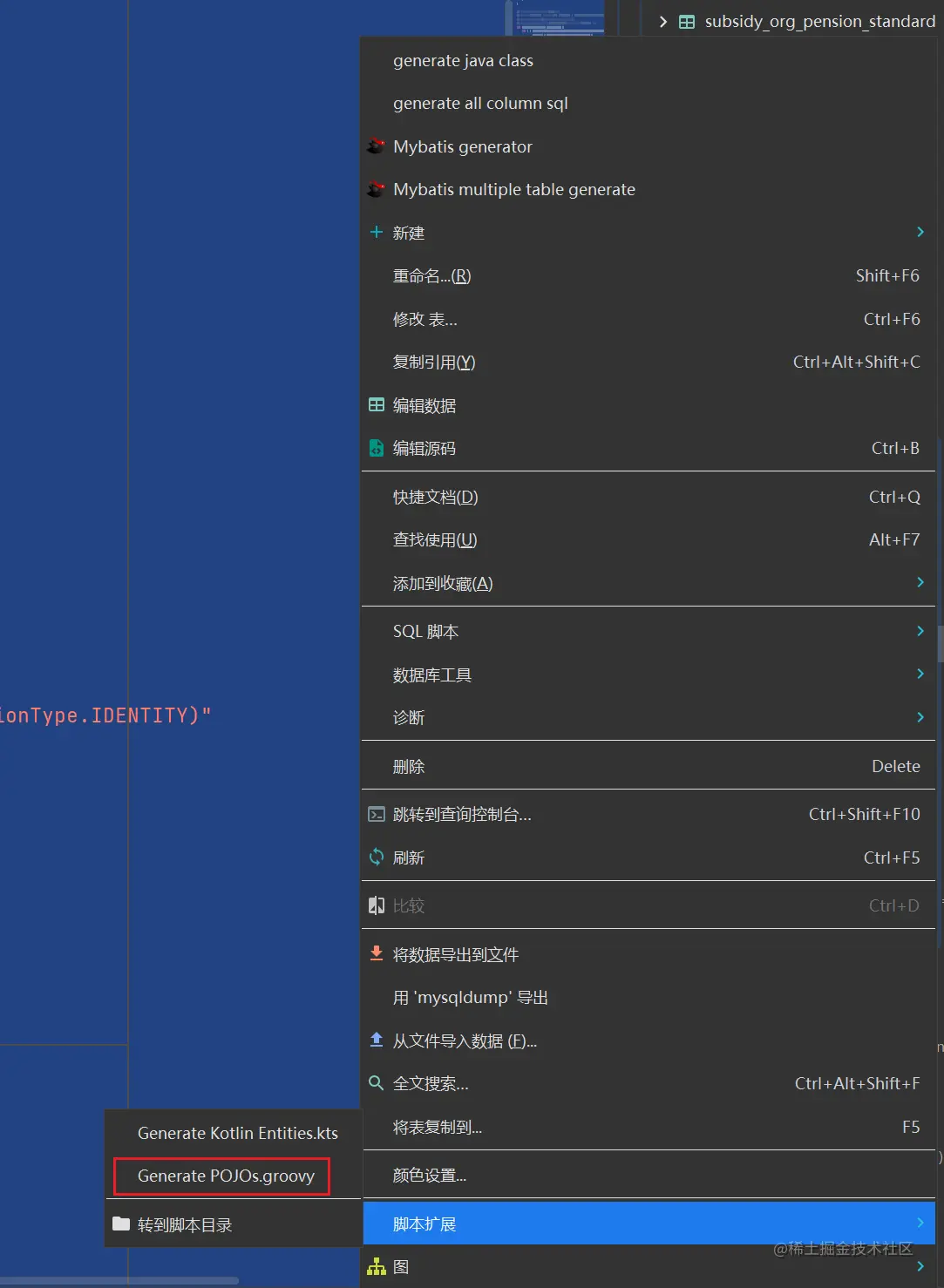
Task: Open the 数据库工具 submenu arrow
Action: click(920, 674)
